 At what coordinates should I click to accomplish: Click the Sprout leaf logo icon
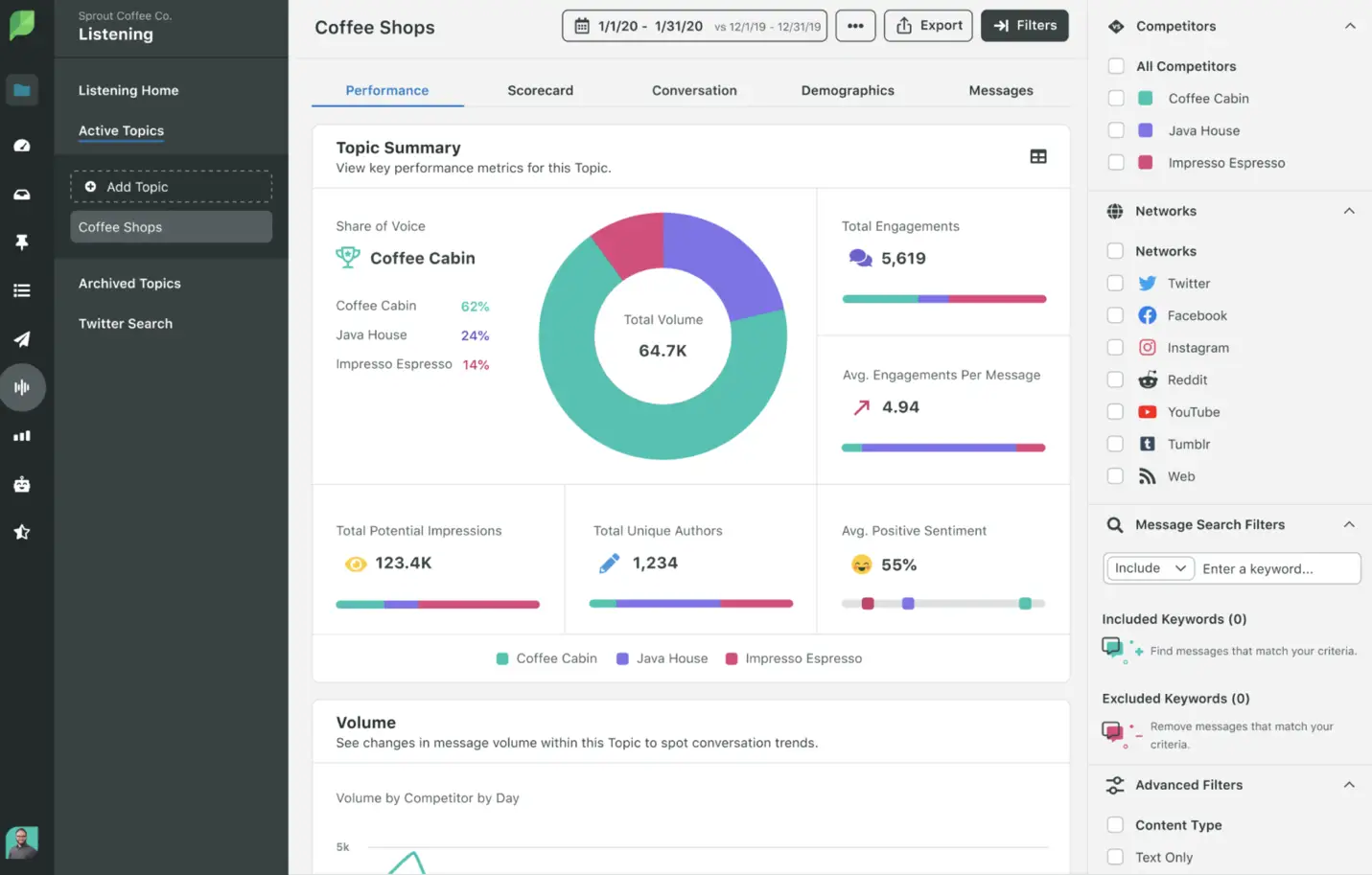tap(21, 25)
